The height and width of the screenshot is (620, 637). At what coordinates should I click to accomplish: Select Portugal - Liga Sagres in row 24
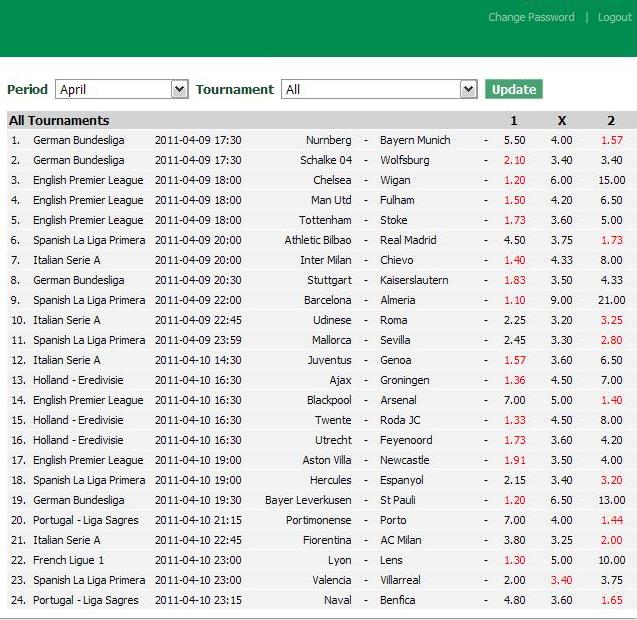point(86,600)
